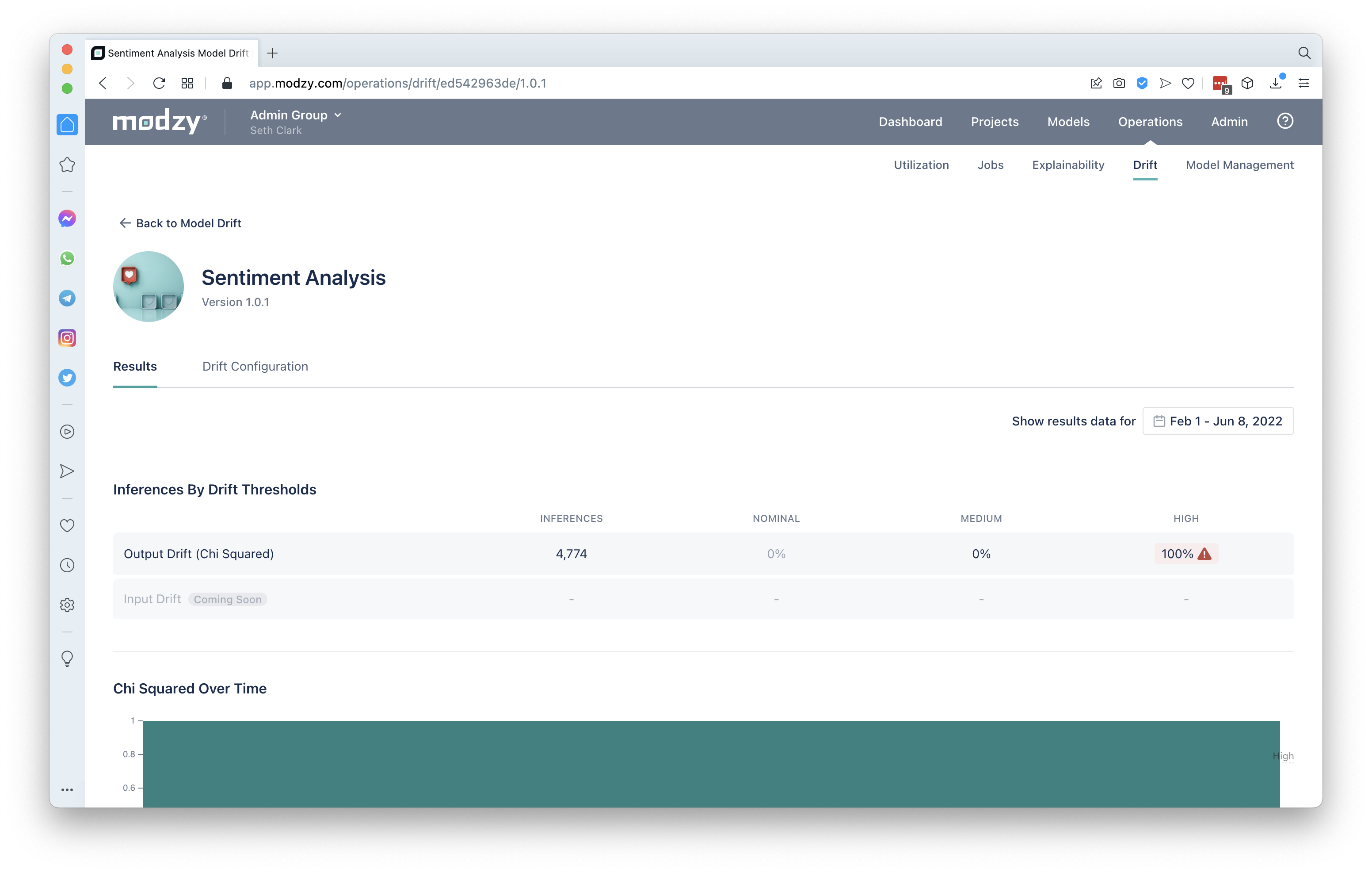Screen dimensions: 1372x873
Task: Open Instagram sidebar icon
Action: [x=67, y=338]
